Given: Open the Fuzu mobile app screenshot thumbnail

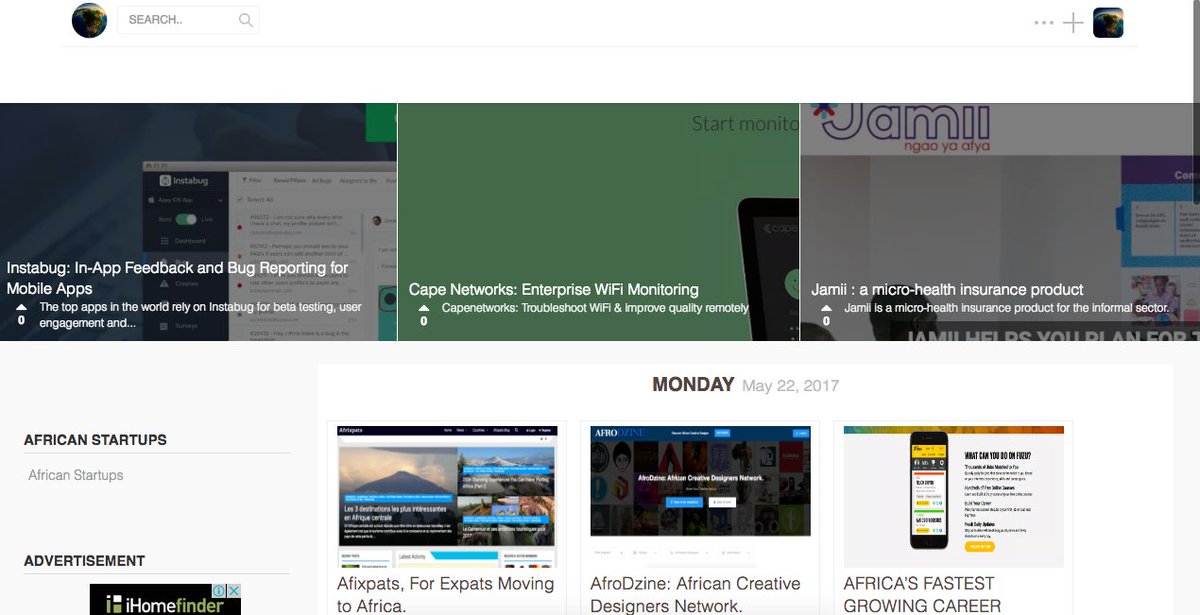Looking at the screenshot, I should 953,497.
